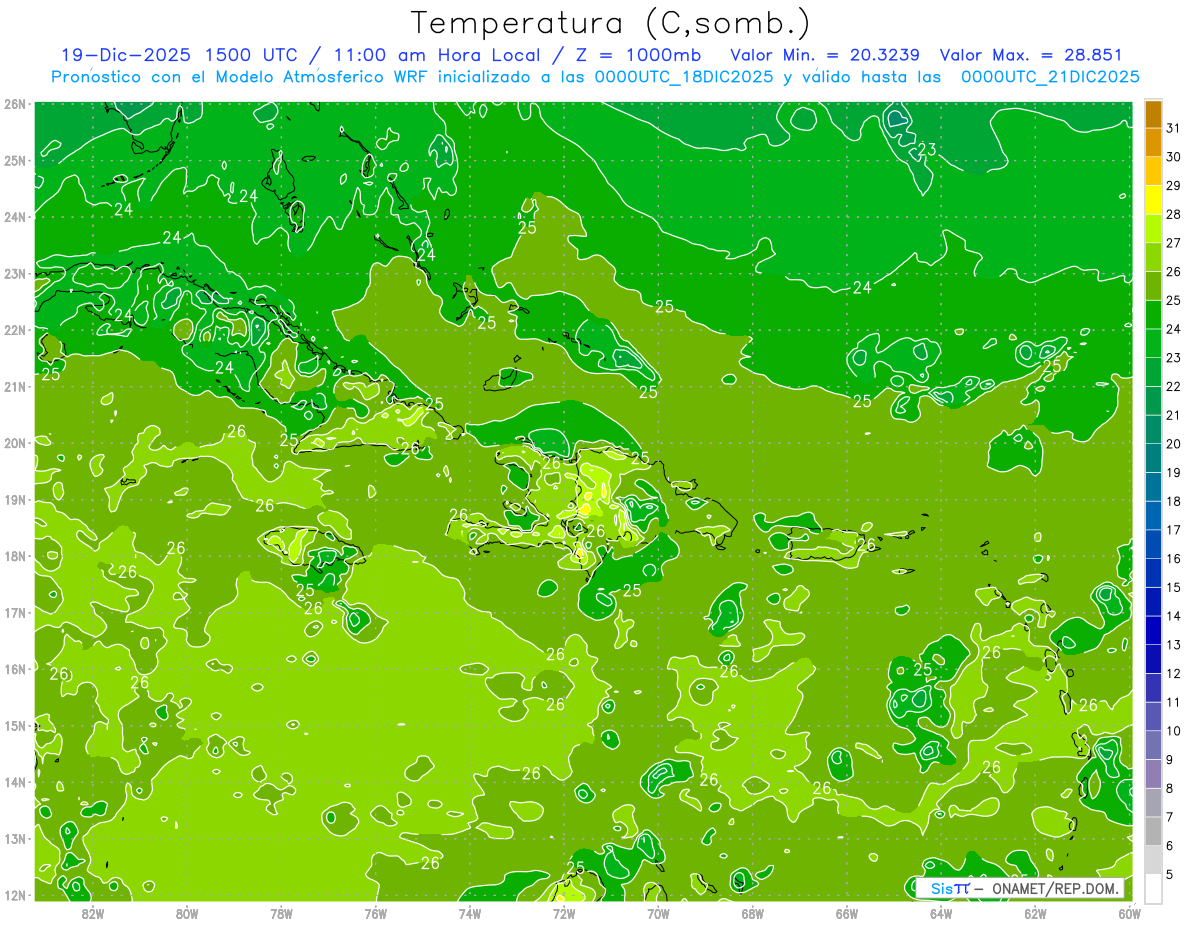The height and width of the screenshot is (927, 1200).
Task: Click the 64W longitude axis label
Action: tap(941, 913)
